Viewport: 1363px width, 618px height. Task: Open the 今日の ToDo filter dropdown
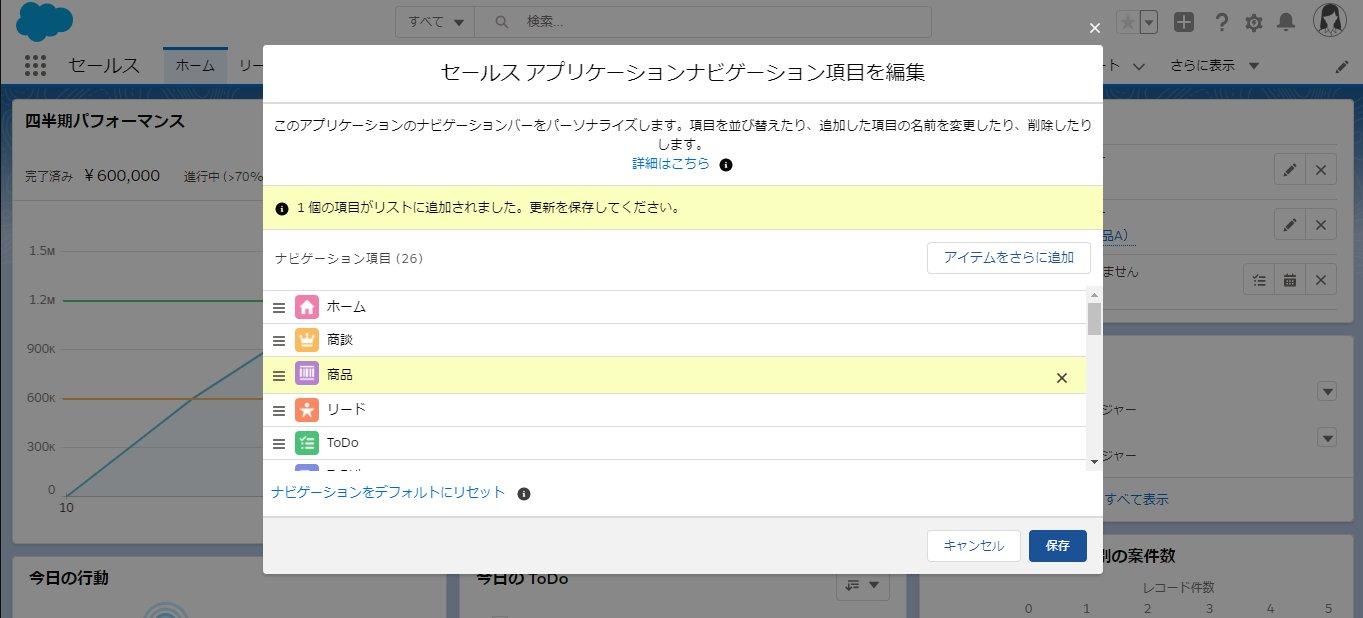[863, 585]
